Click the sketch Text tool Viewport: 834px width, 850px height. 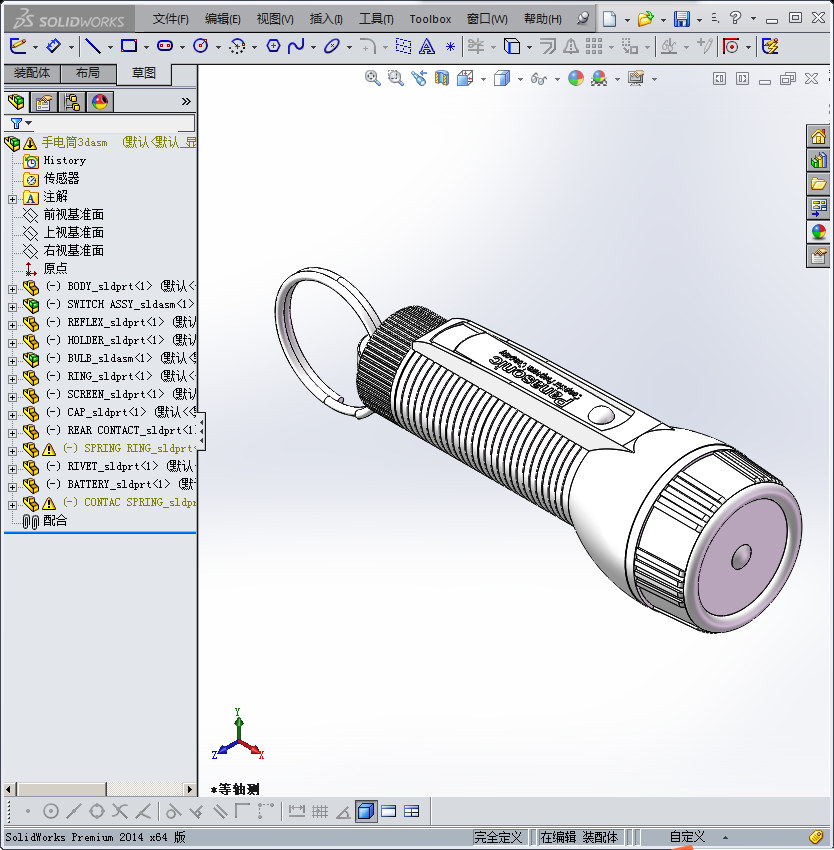point(427,47)
